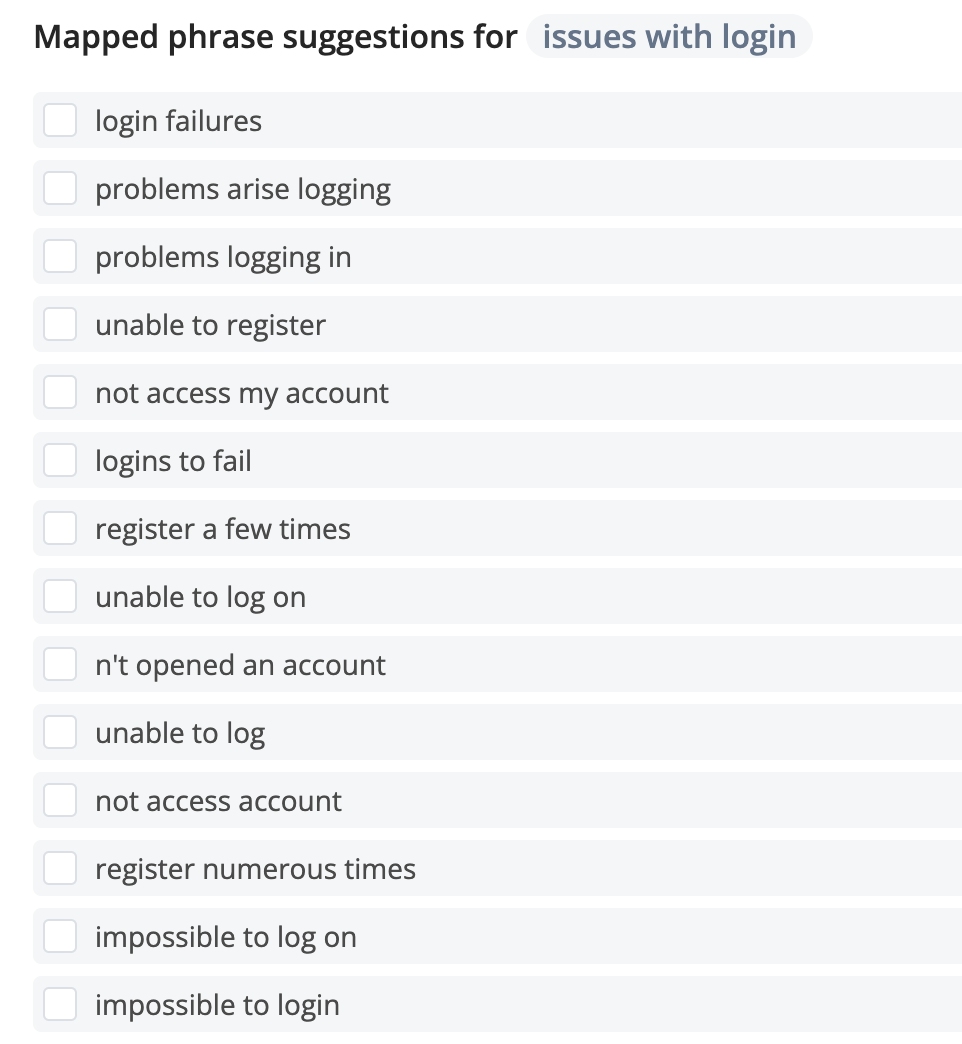Check the "problems arise logging" suggestion
Screen dimensions: 962x1044
[60, 188]
